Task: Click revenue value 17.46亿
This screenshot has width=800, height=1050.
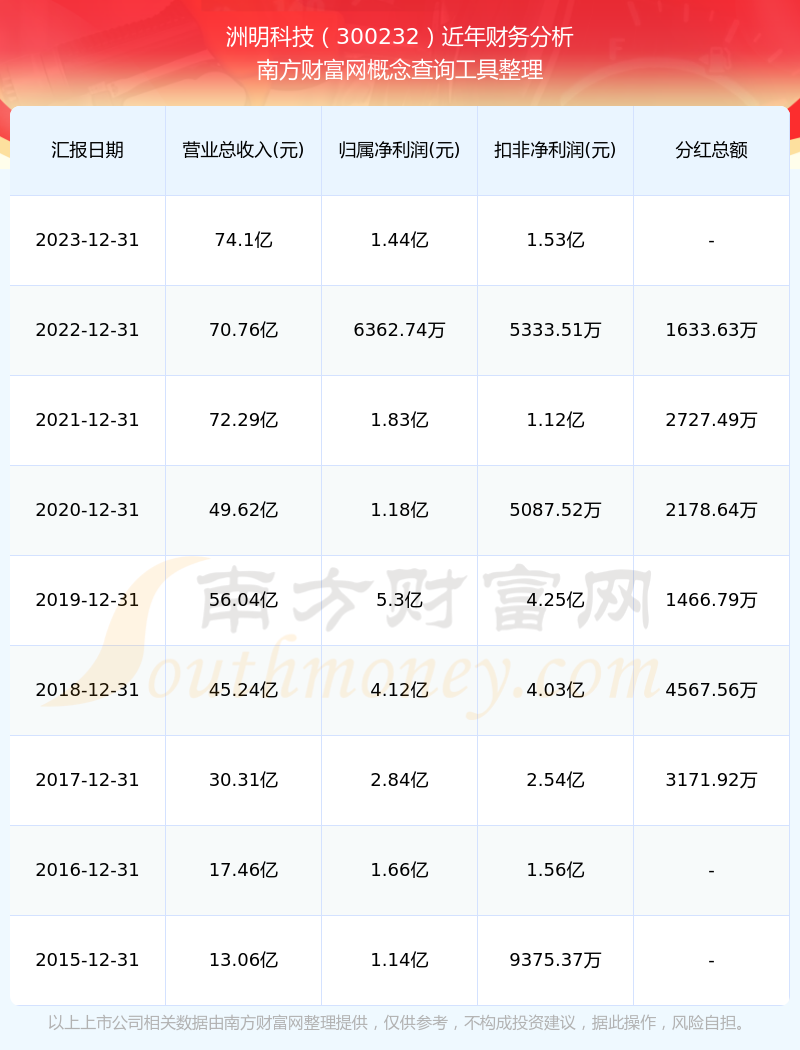Action: point(244,871)
